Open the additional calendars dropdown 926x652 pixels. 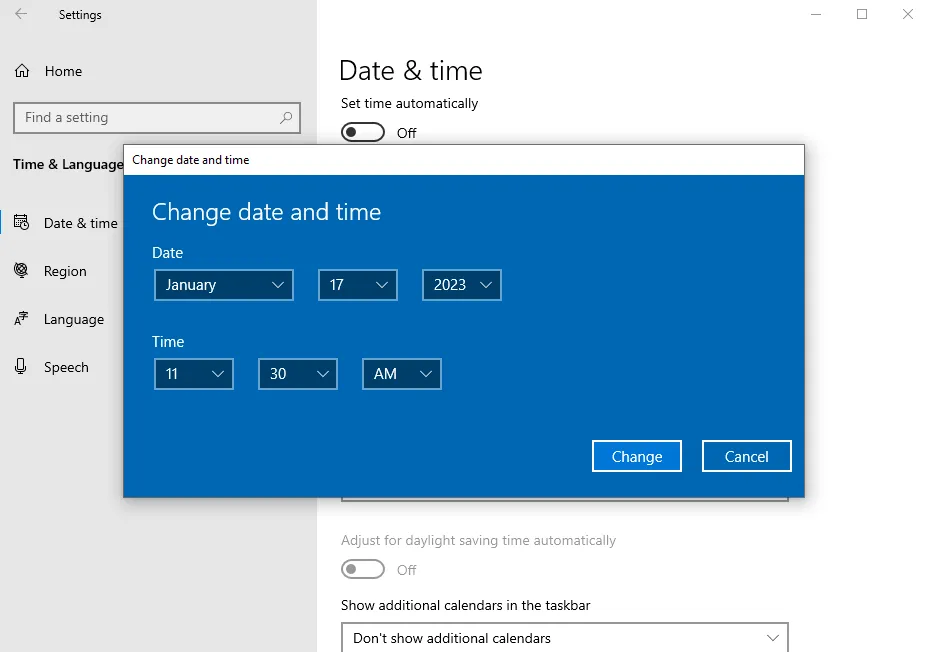[x=565, y=638]
